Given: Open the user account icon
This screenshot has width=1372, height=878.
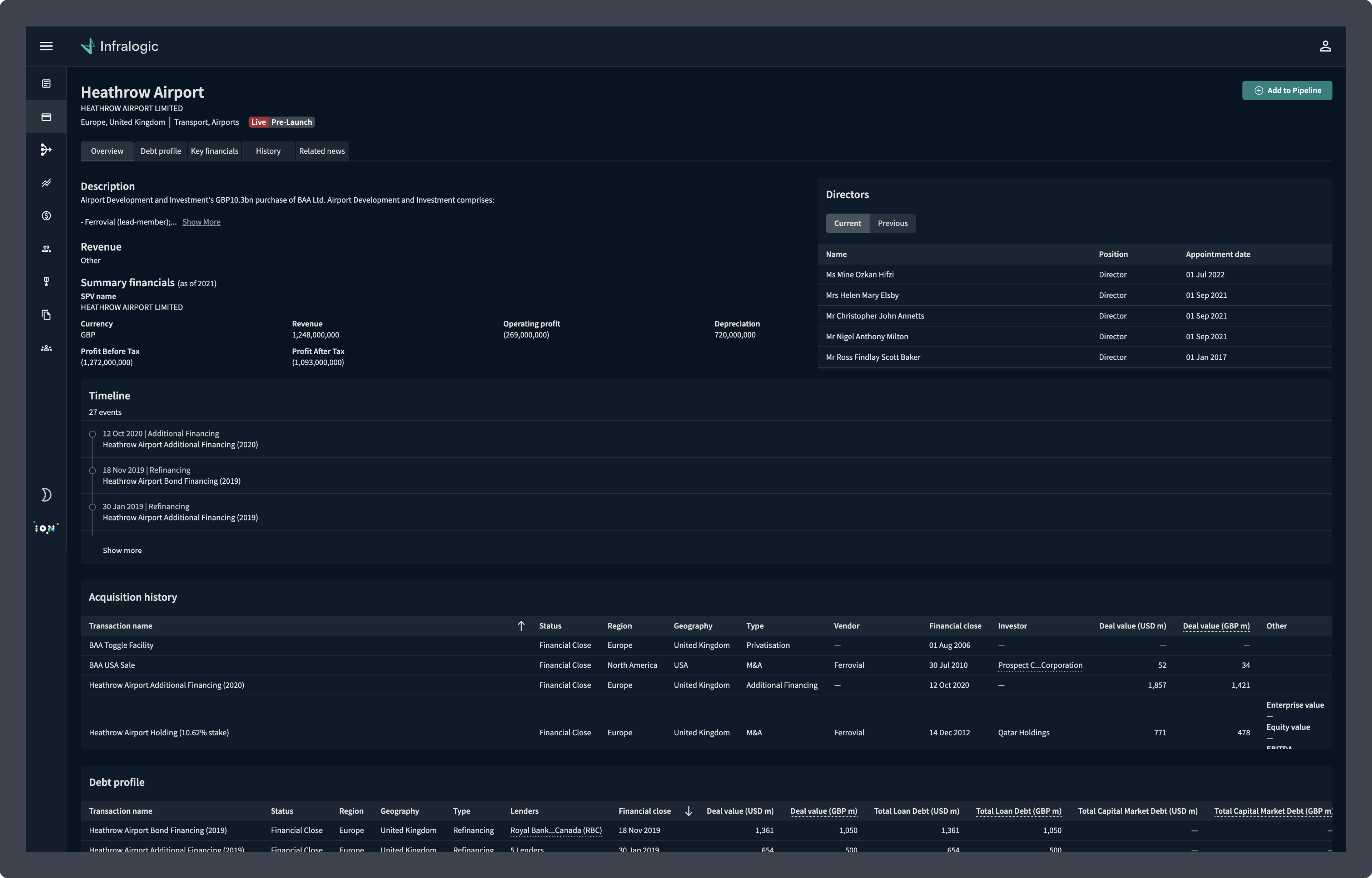Looking at the screenshot, I should [1325, 46].
